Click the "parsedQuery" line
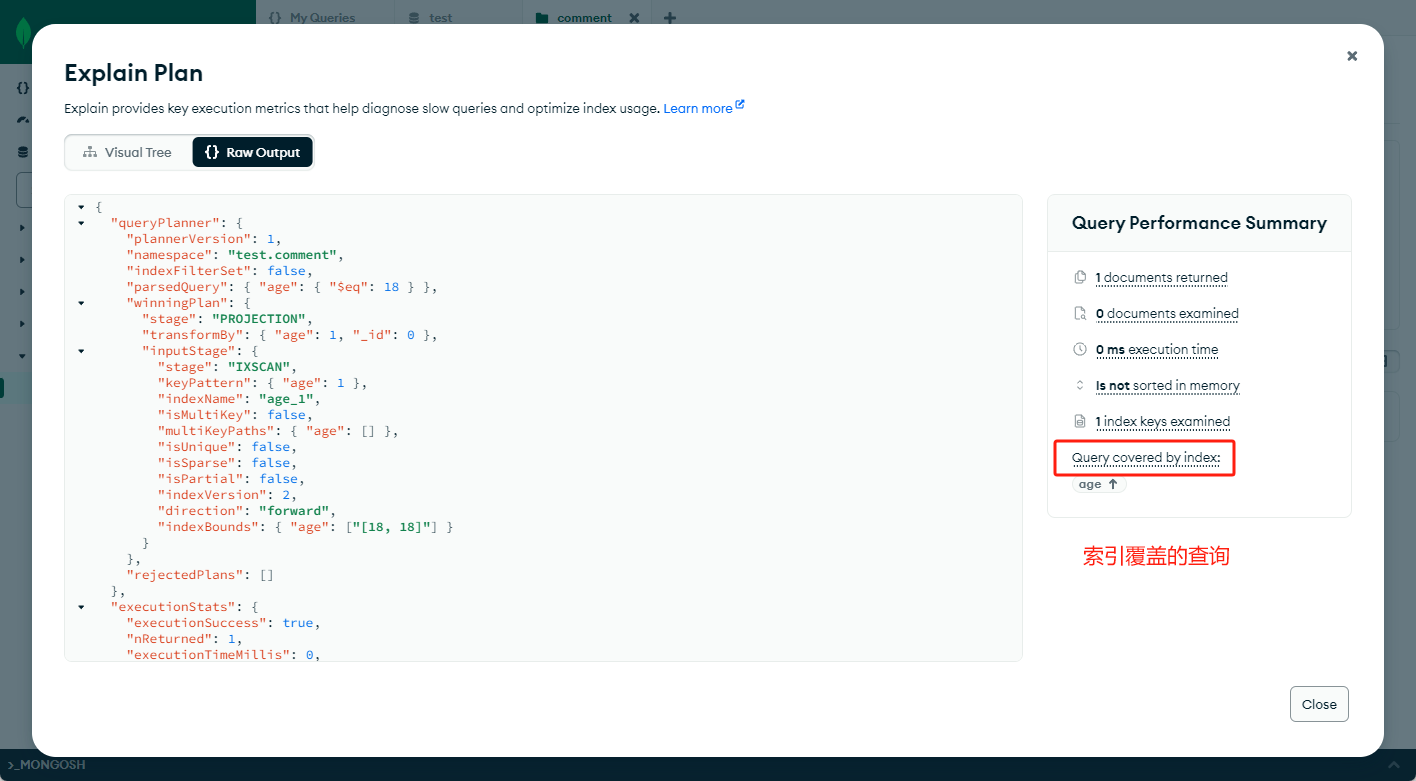Image resolution: width=1416 pixels, height=781 pixels. [x=282, y=287]
